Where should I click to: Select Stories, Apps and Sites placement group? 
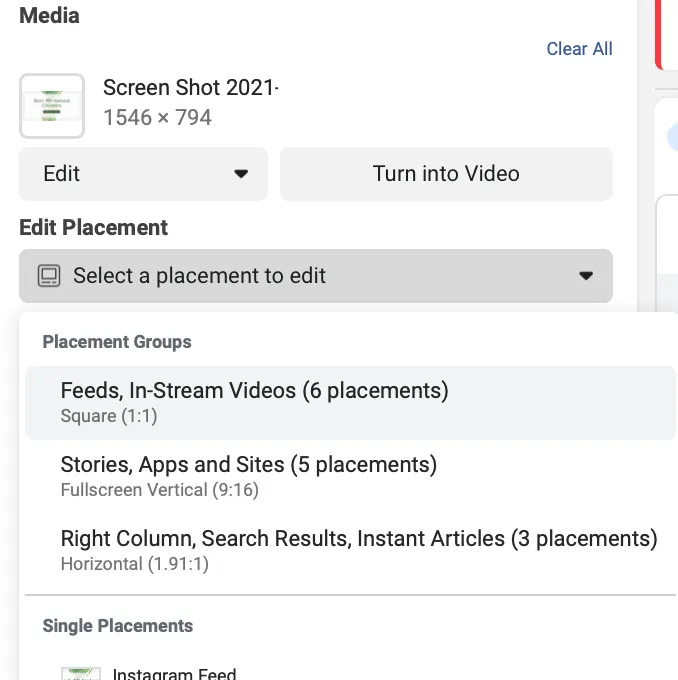(x=350, y=477)
